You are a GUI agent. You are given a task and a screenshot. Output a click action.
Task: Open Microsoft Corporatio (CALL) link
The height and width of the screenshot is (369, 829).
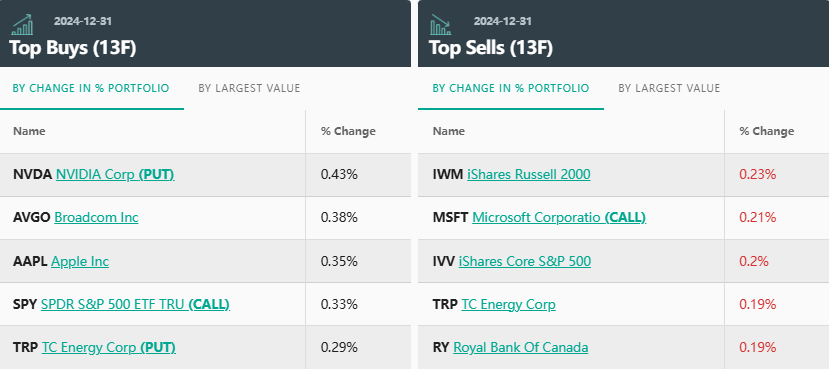tap(559, 218)
